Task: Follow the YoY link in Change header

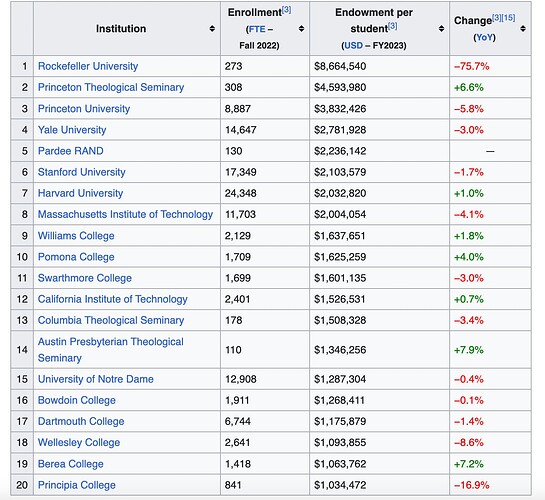Action: [485, 37]
